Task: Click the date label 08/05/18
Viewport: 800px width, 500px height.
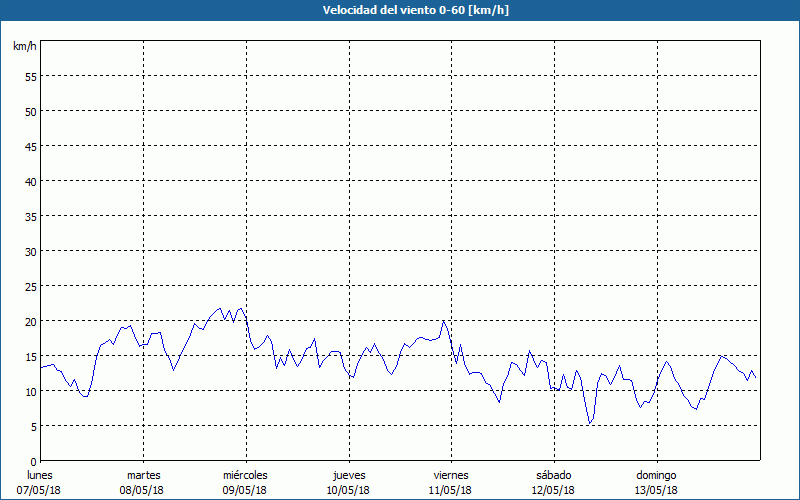Action: click(142, 490)
